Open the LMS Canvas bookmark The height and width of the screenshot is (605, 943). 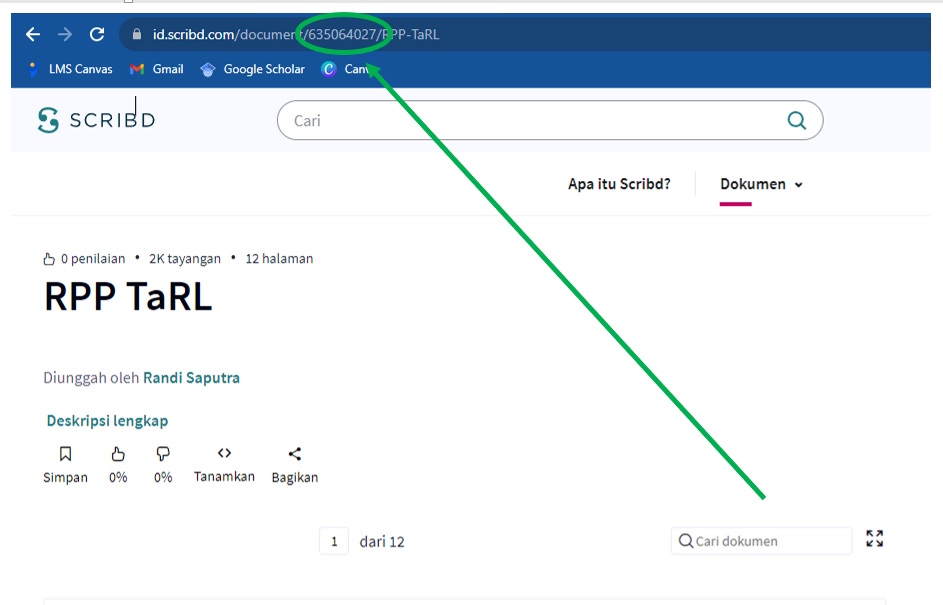click(70, 69)
